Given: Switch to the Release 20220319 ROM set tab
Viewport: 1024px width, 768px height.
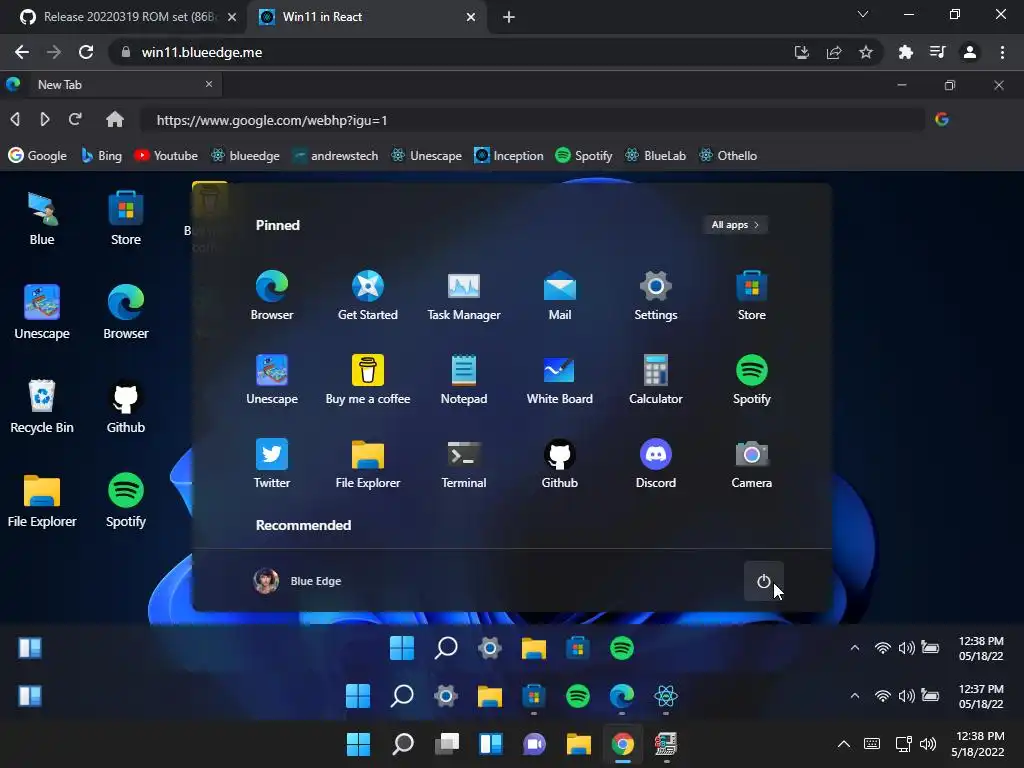Looking at the screenshot, I should [128, 17].
